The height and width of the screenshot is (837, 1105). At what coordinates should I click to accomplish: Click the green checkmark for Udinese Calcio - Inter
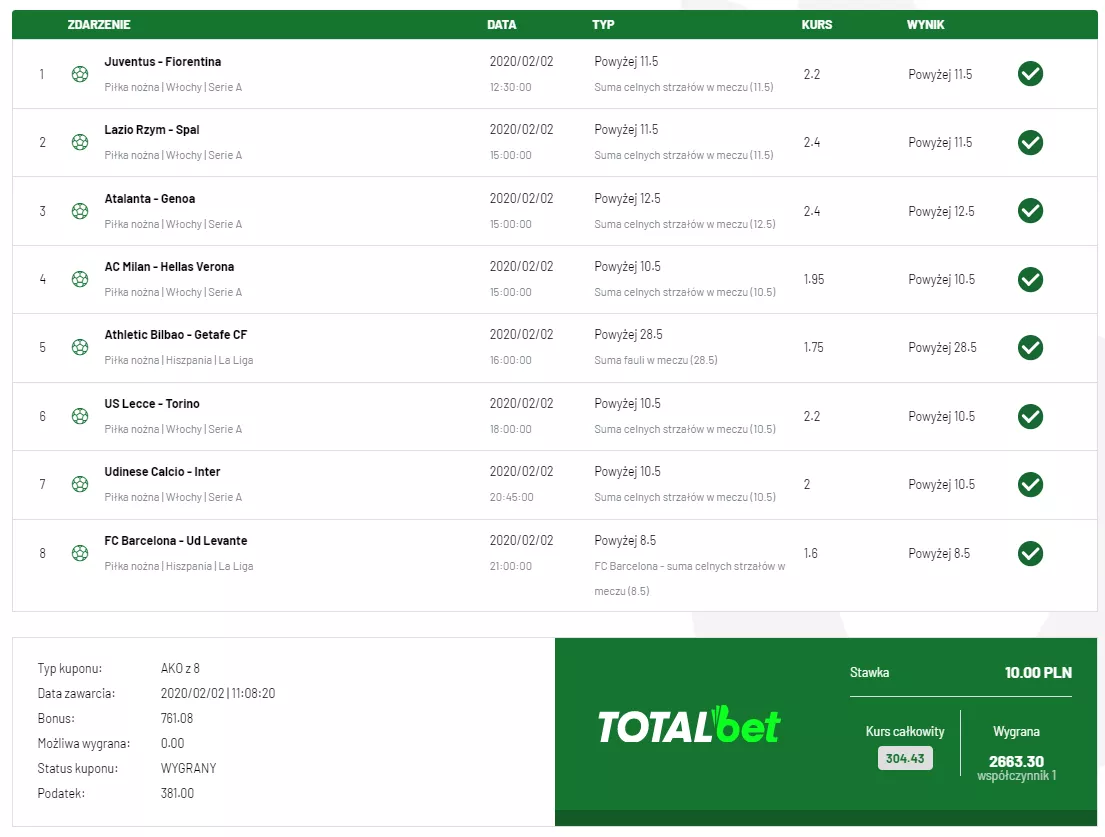pos(1030,484)
